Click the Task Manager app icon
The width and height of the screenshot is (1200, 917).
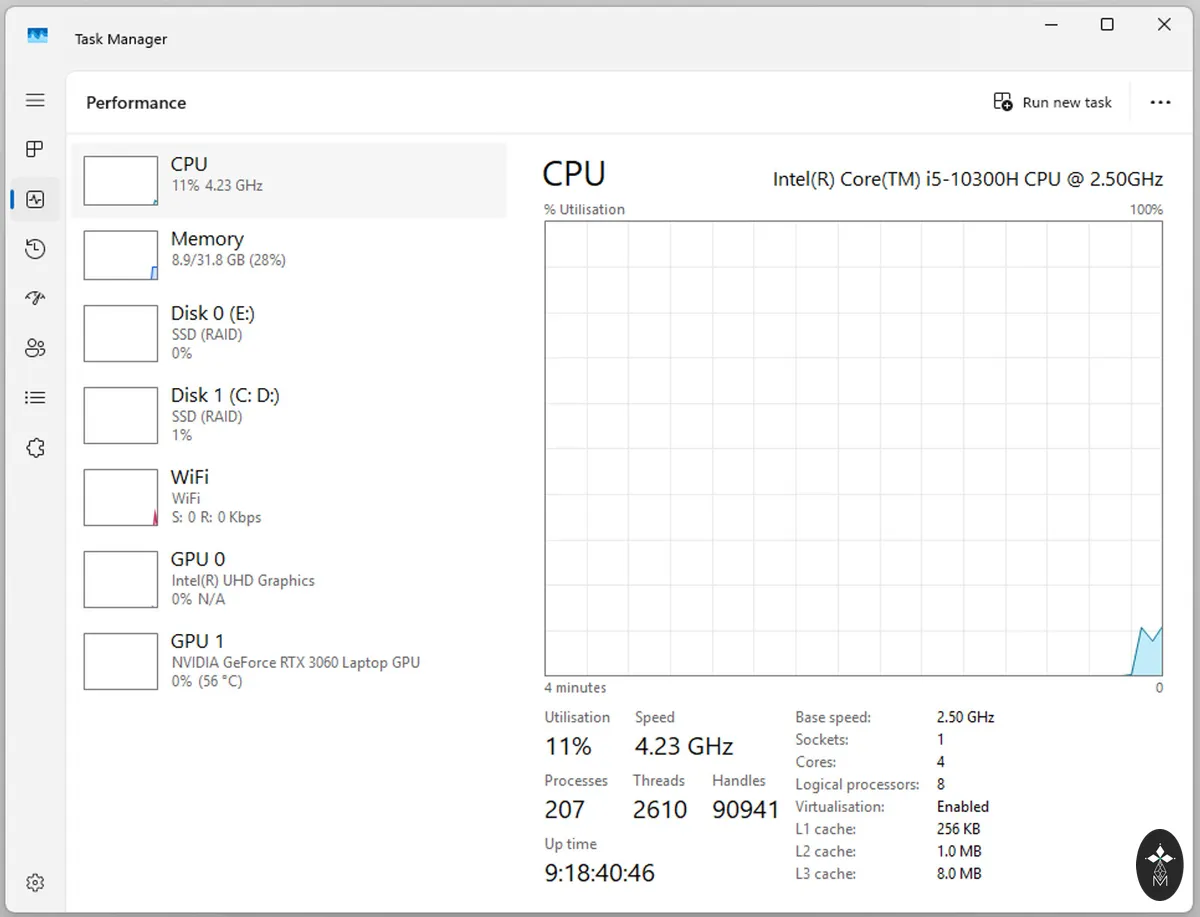[x=38, y=37]
